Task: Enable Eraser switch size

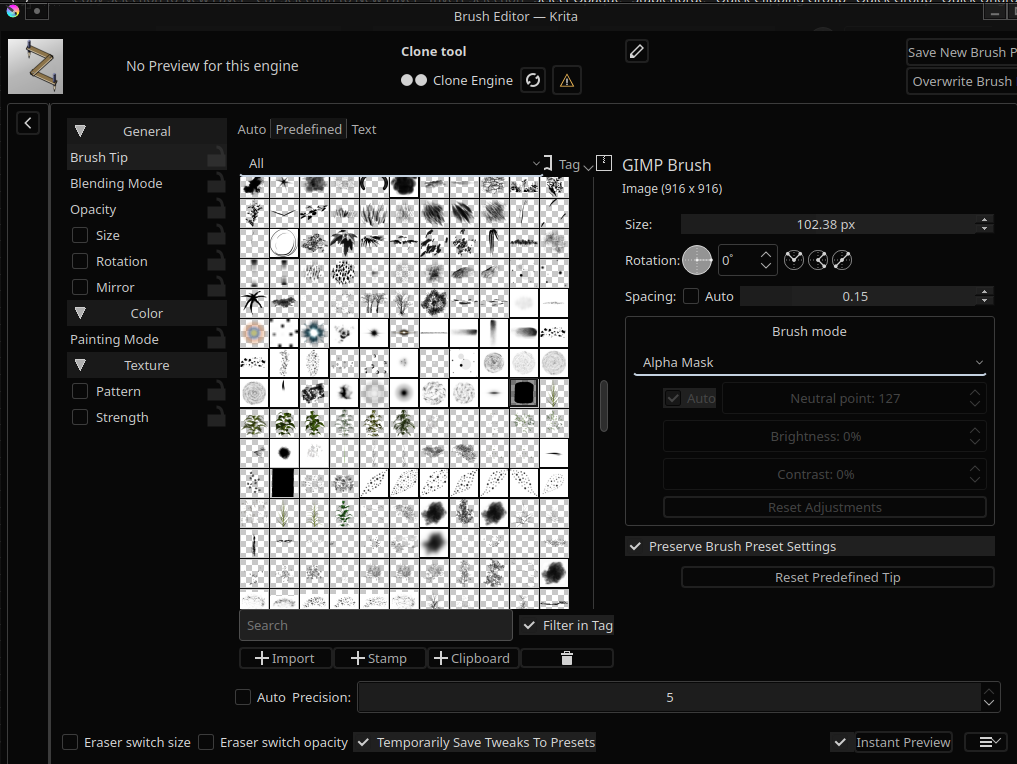Action: click(70, 742)
